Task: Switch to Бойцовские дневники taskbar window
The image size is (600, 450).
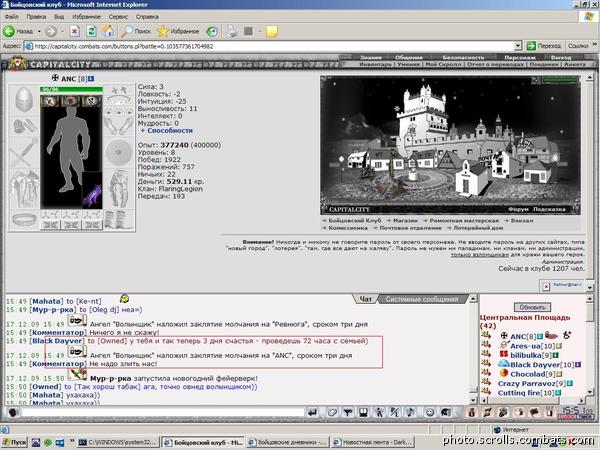Action: 287,442
